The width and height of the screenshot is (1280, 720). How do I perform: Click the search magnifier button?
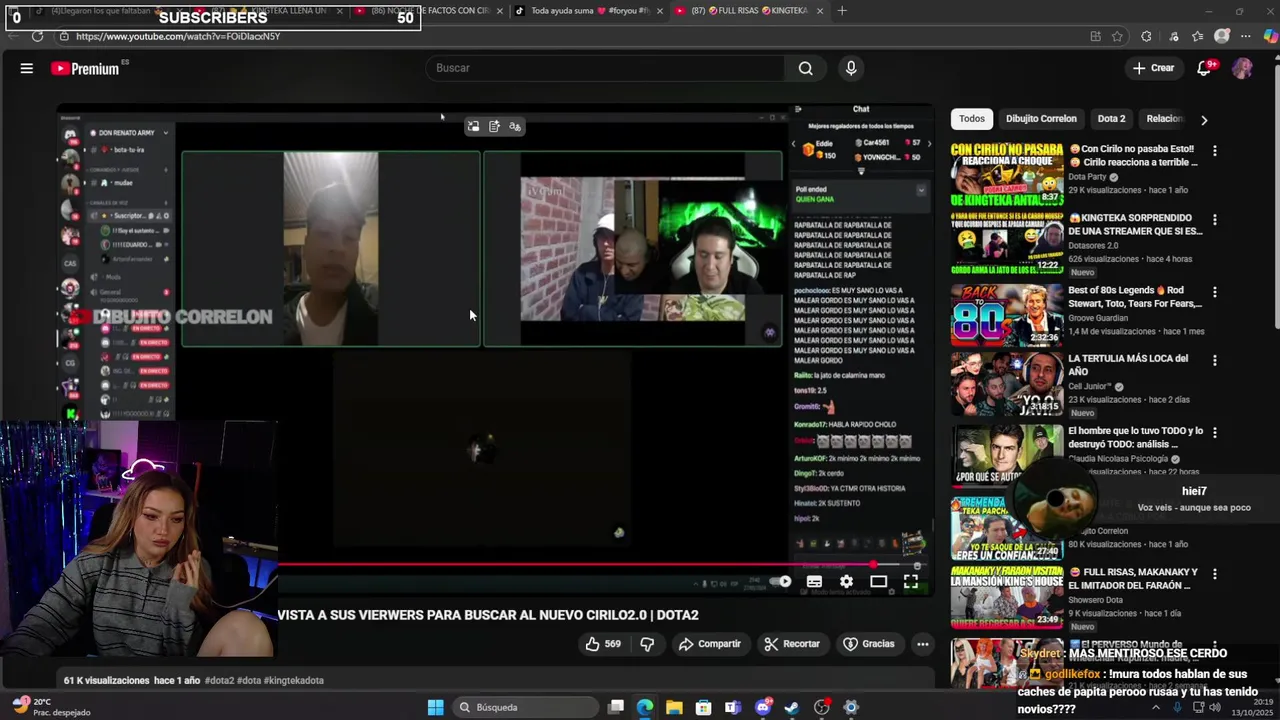pos(805,68)
